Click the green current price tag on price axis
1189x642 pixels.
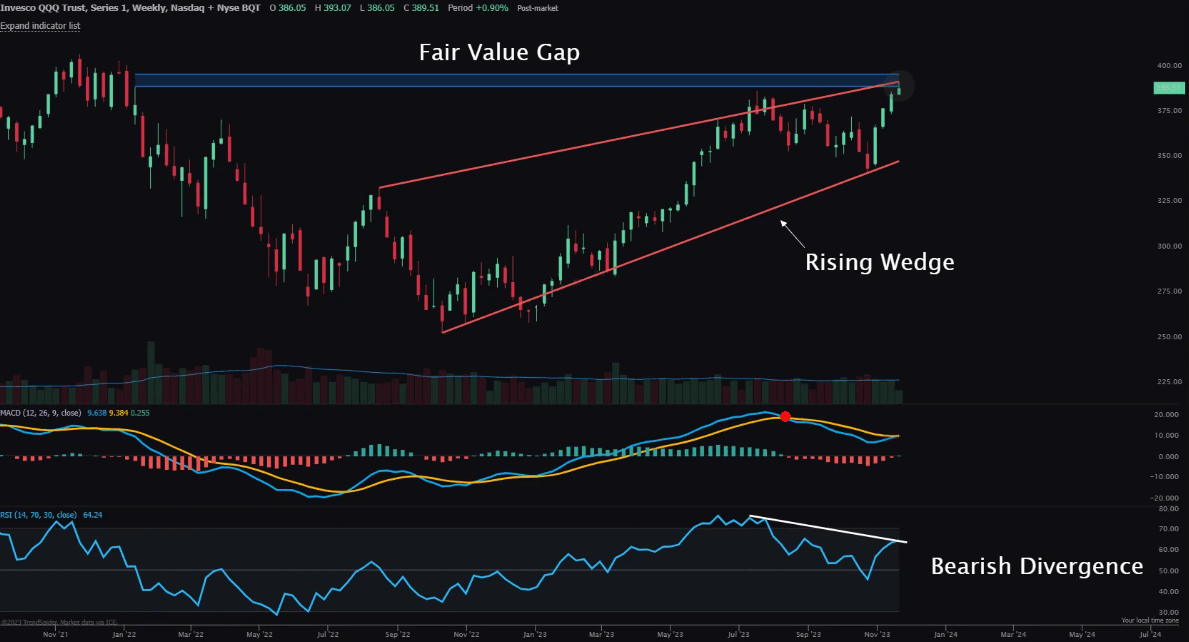[1169, 88]
